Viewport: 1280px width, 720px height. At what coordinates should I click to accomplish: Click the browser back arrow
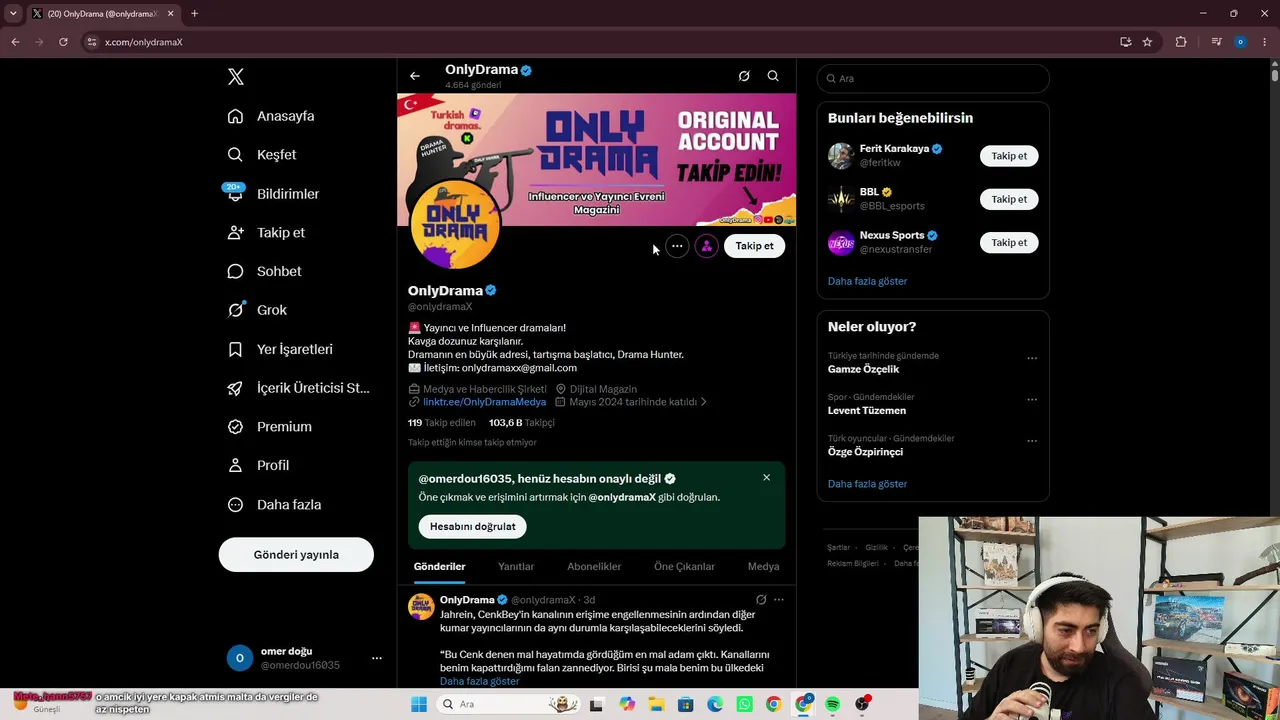click(15, 42)
